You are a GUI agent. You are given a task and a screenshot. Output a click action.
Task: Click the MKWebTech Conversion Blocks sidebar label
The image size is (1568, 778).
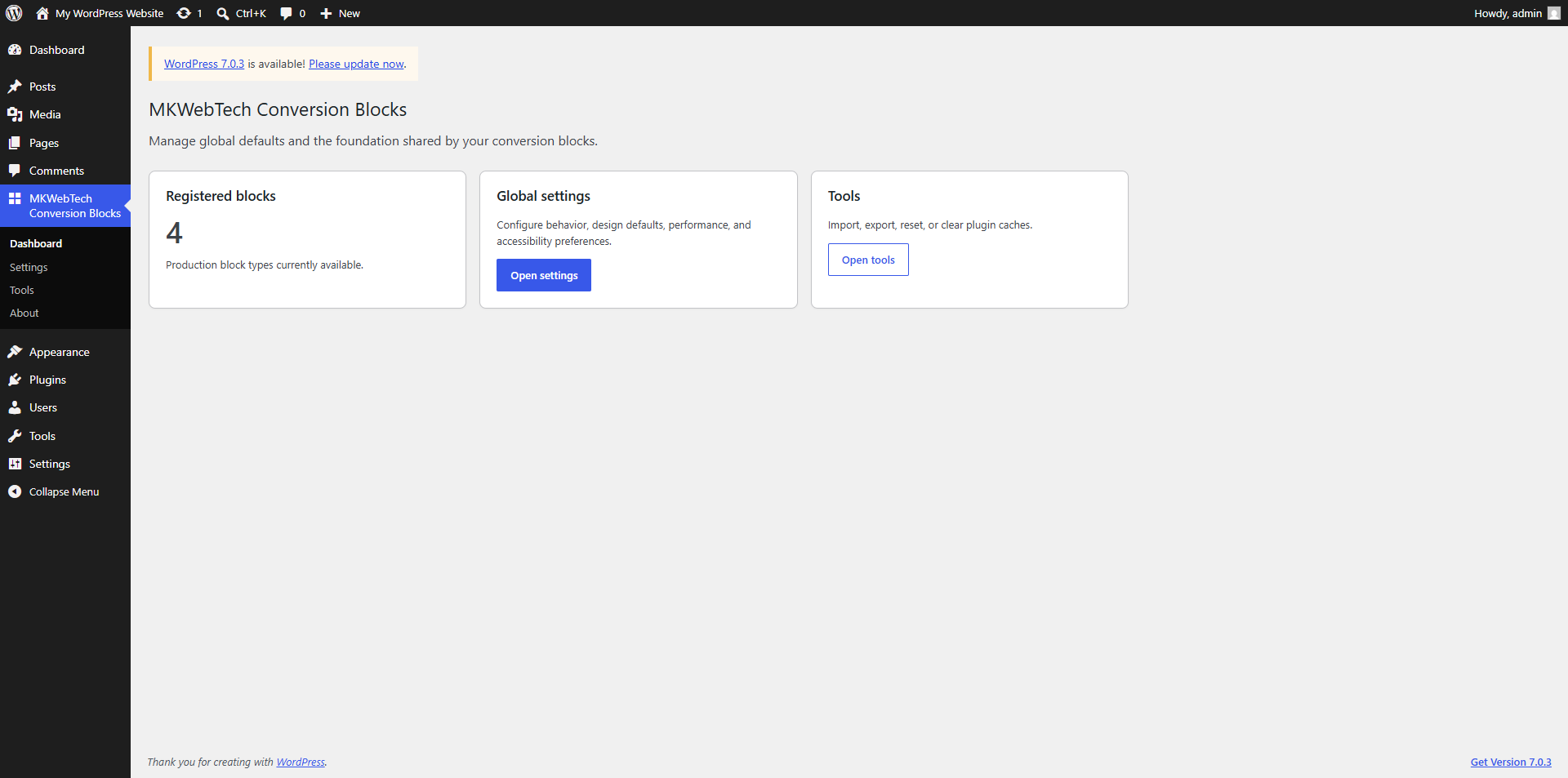click(x=75, y=206)
